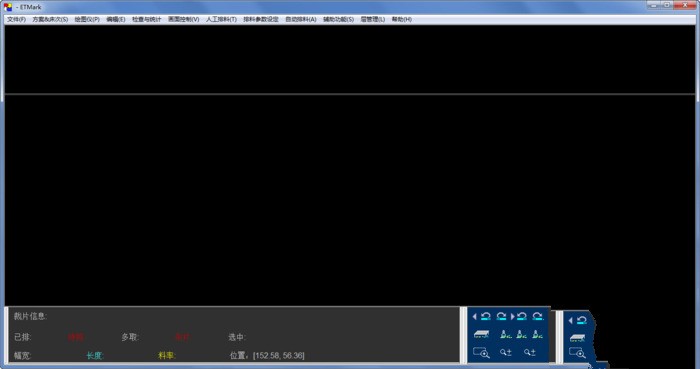Screen dimensions: 700x369
Task: Click the red value next to 已排
Action: pyautogui.click(x=75, y=337)
